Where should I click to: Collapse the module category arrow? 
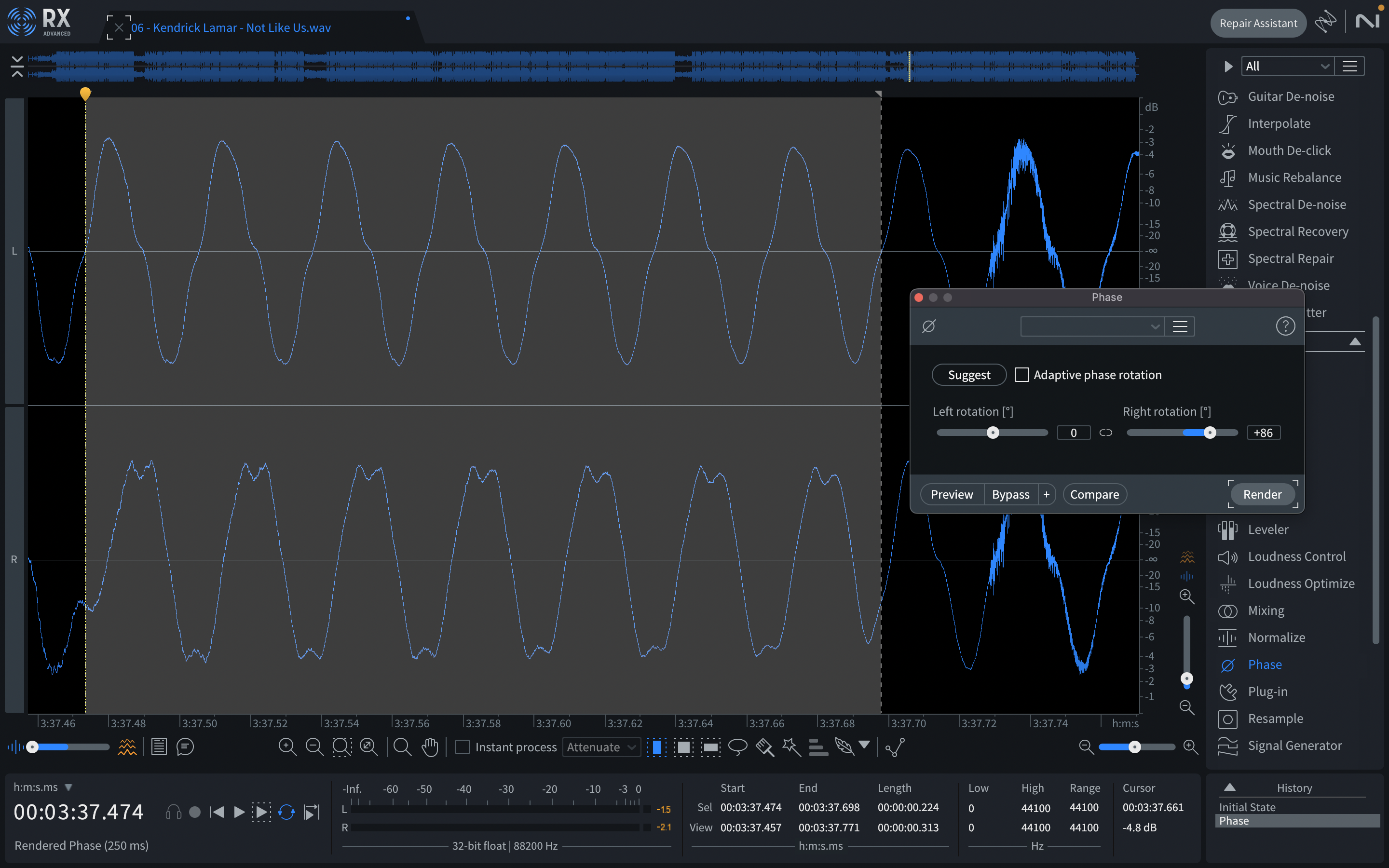tap(1355, 341)
